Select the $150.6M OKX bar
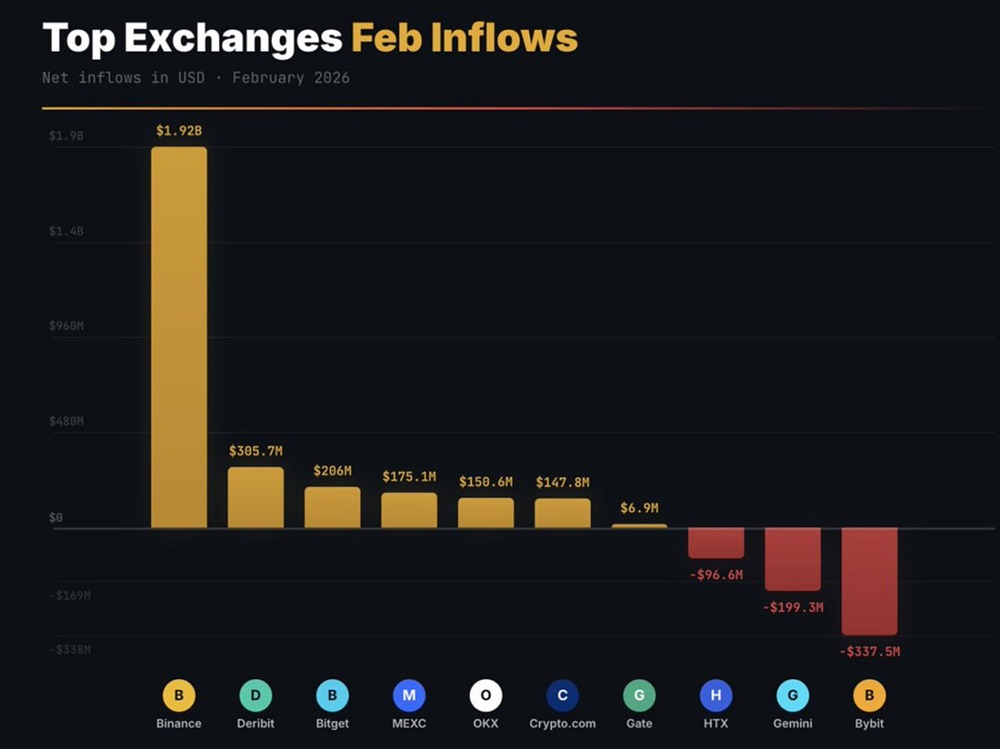 (x=486, y=513)
